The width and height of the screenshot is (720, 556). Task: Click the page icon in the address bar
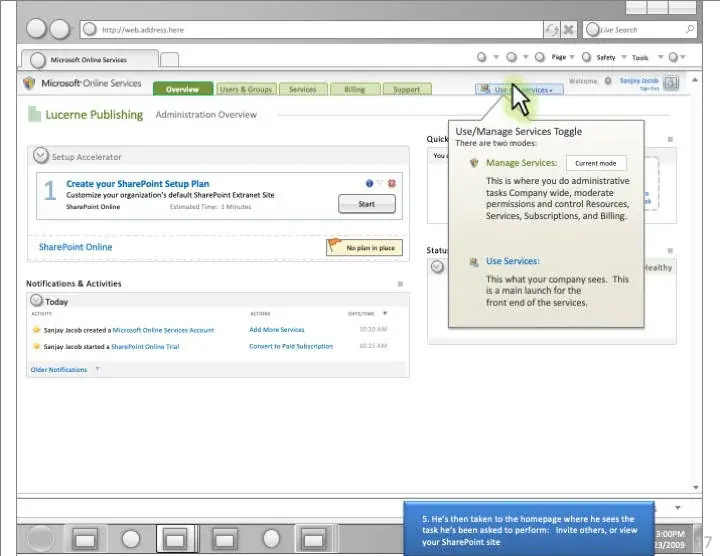[90, 29]
